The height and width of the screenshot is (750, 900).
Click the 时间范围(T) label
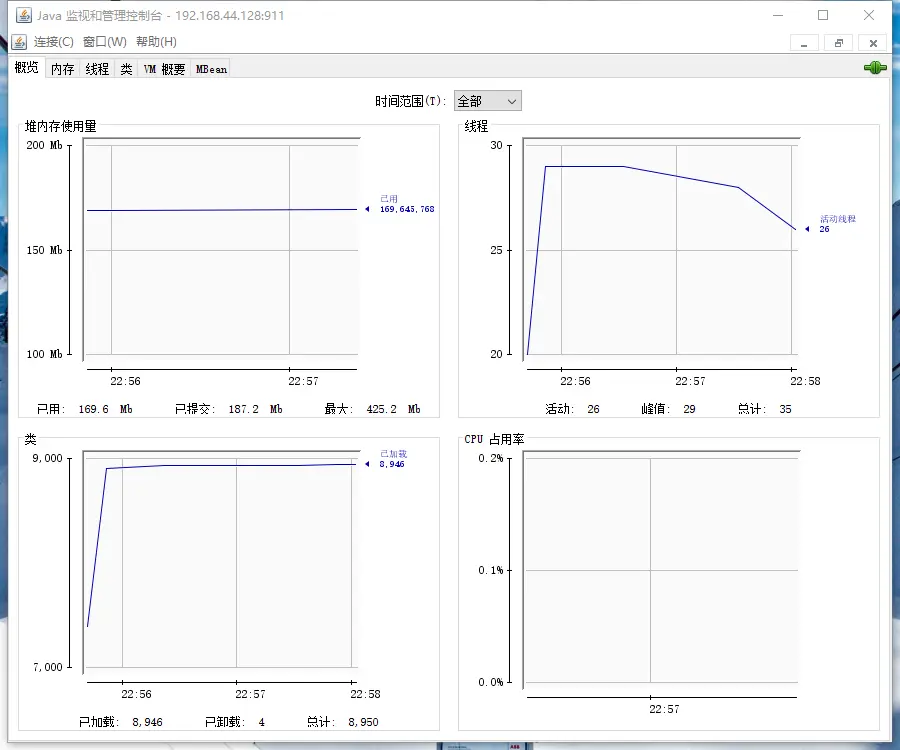(410, 101)
